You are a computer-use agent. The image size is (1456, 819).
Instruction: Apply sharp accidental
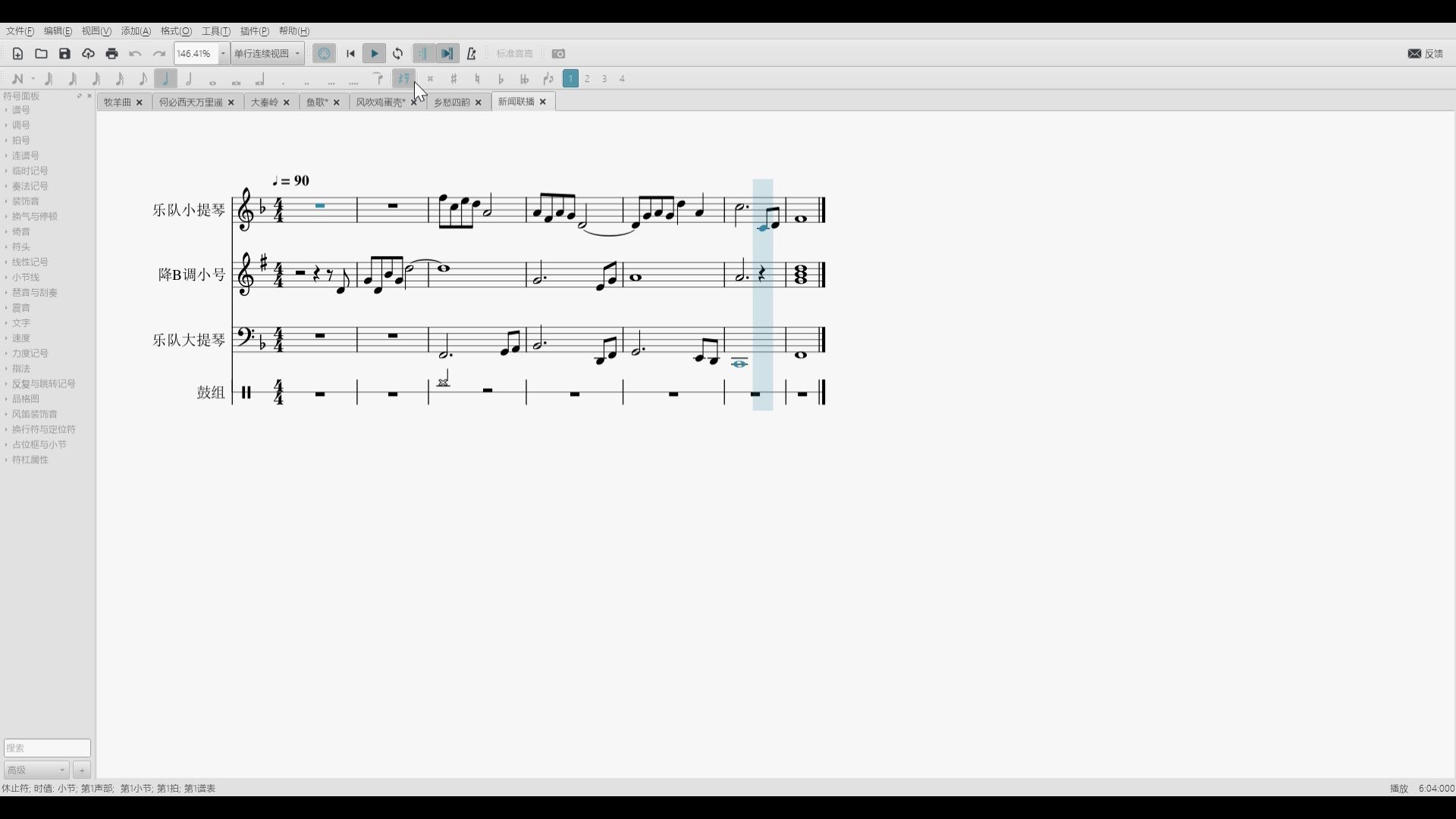(x=453, y=79)
